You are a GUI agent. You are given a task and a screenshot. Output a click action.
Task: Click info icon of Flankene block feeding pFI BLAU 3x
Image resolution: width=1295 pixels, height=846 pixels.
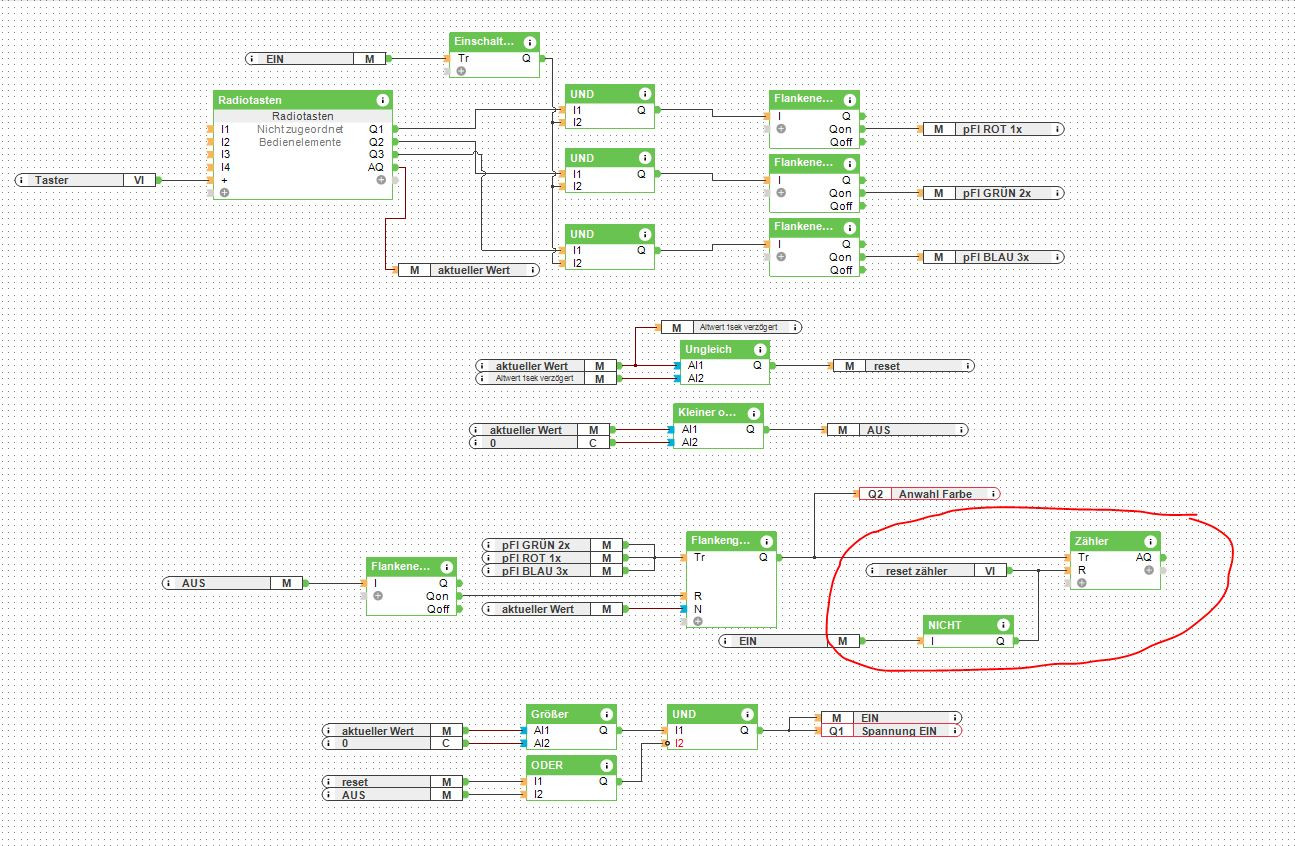point(849,228)
